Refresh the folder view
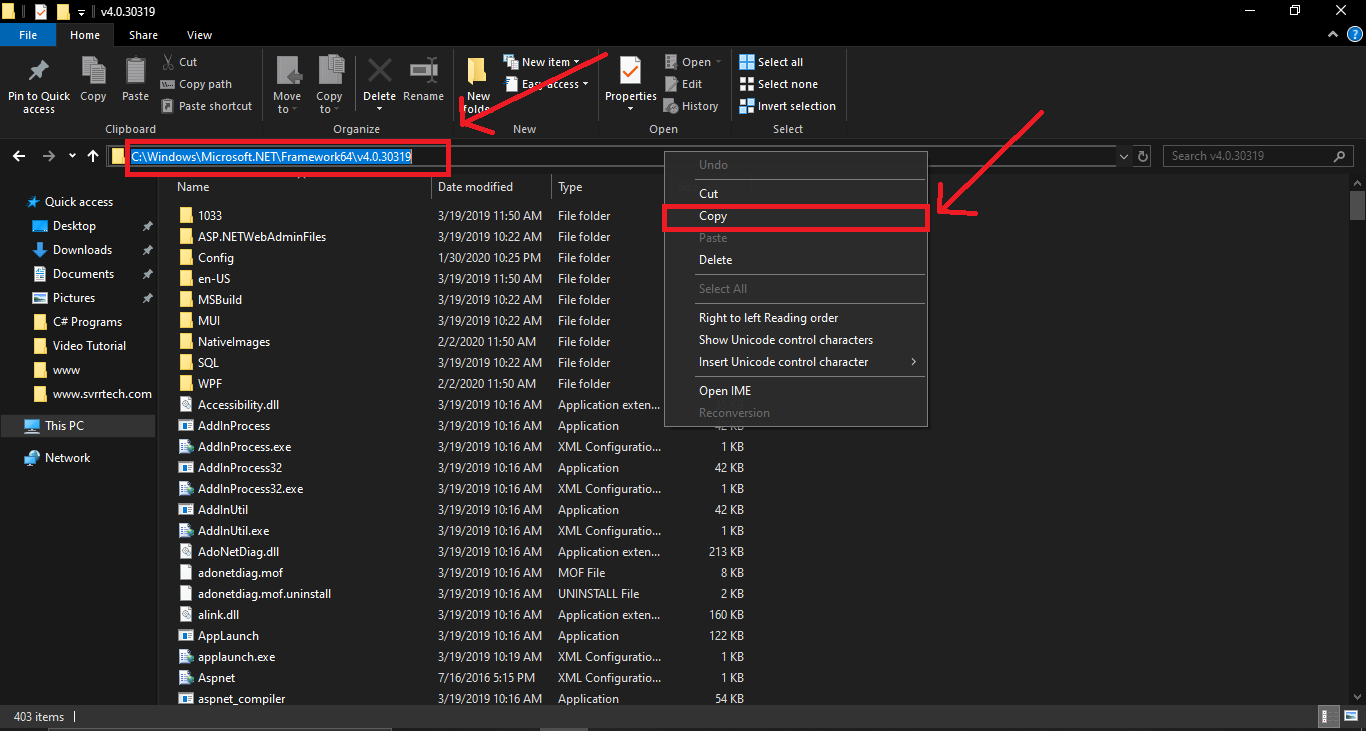The height and width of the screenshot is (731, 1366). click(x=1144, y=156)
